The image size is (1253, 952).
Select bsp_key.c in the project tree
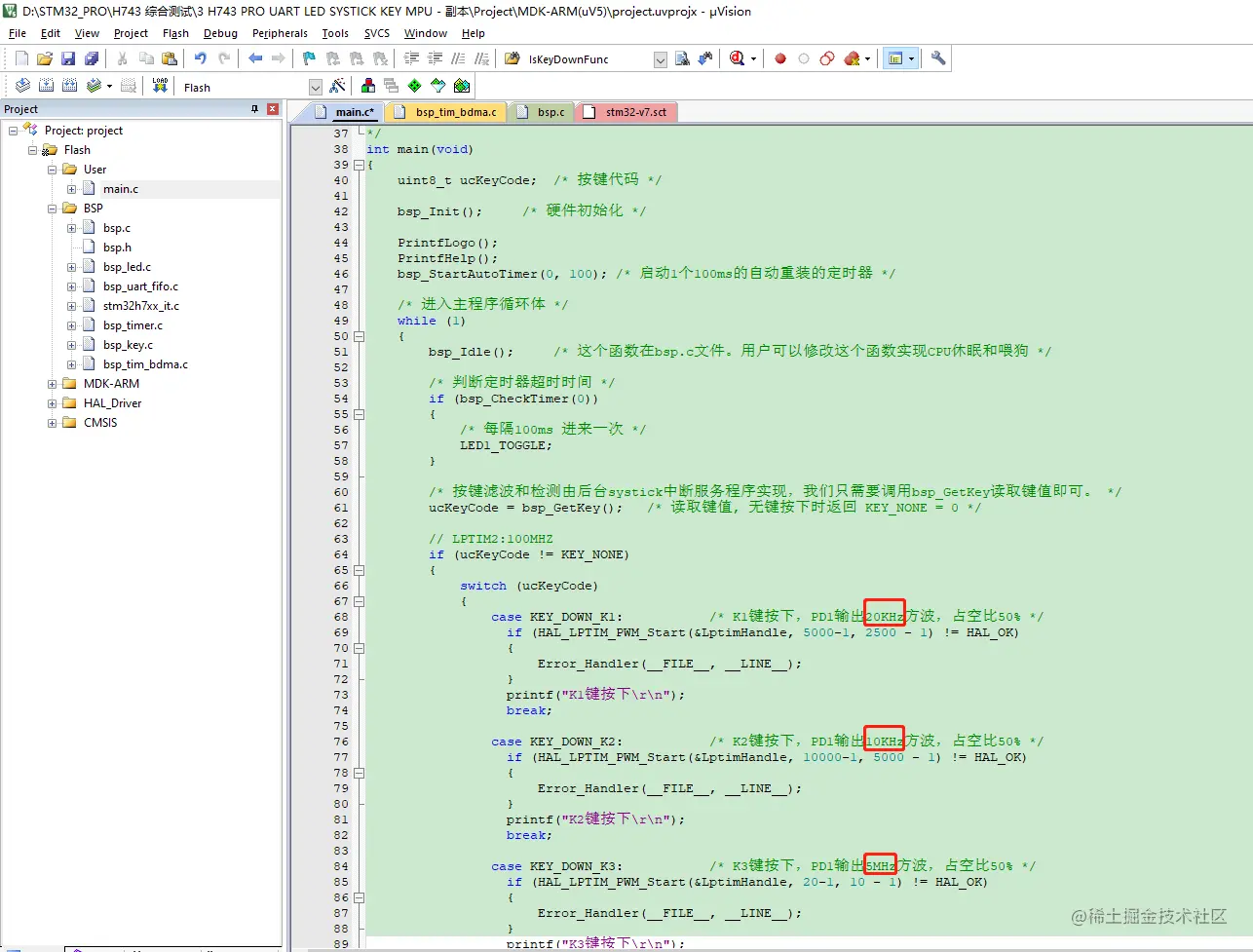point(128,345)
